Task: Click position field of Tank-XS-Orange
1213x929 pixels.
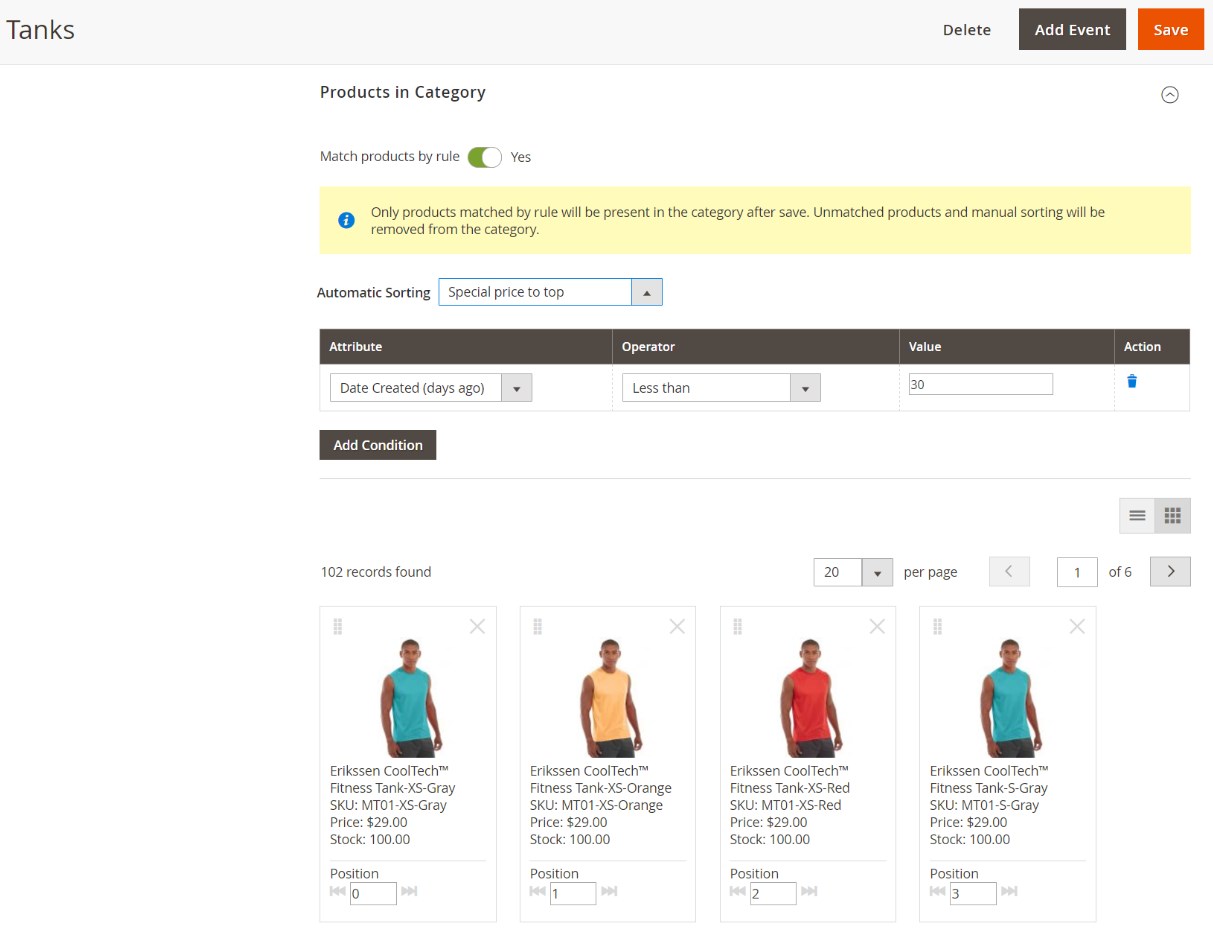Action: click(x=573, y=893)
